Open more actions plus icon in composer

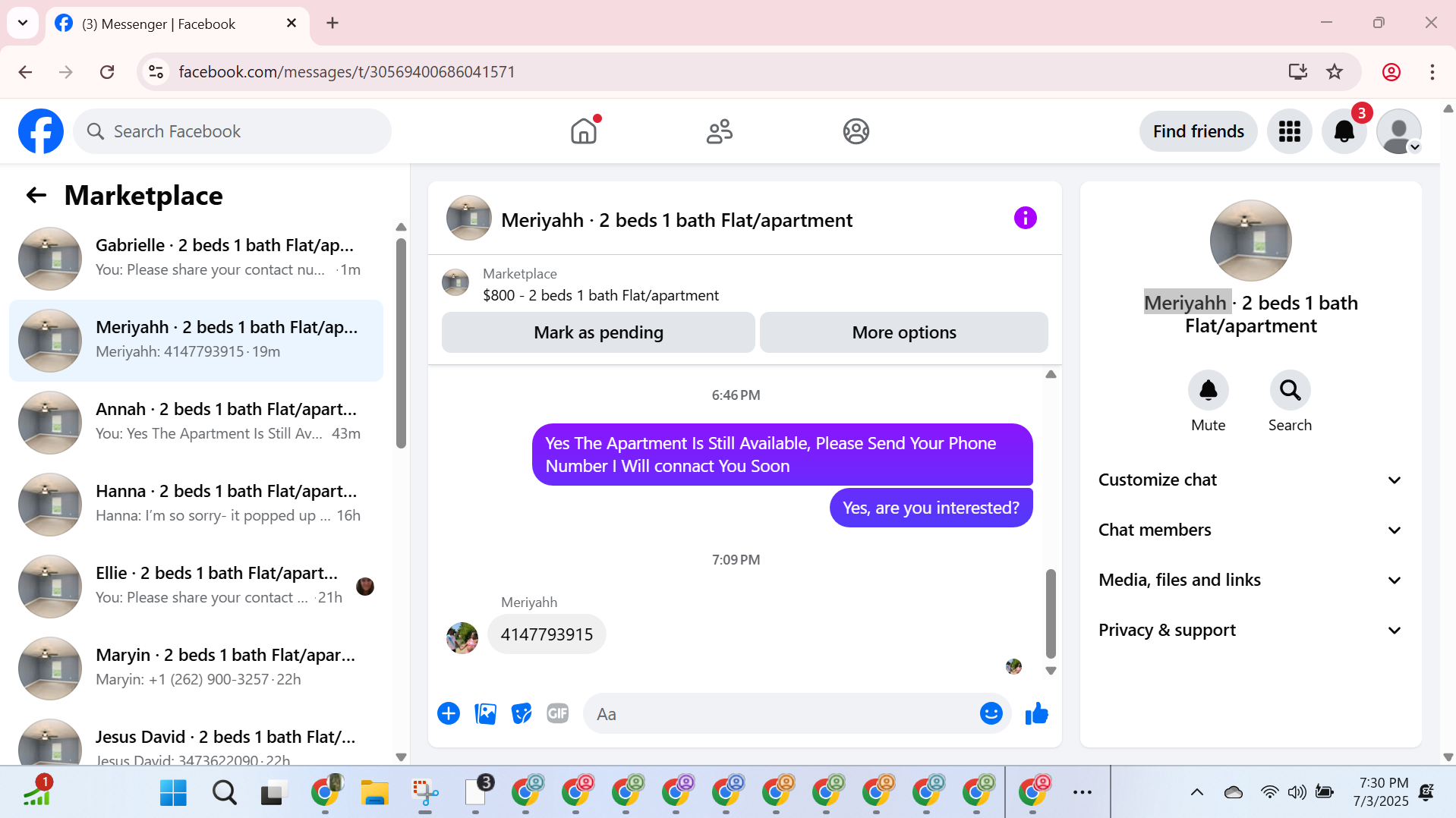coord(449,713)
